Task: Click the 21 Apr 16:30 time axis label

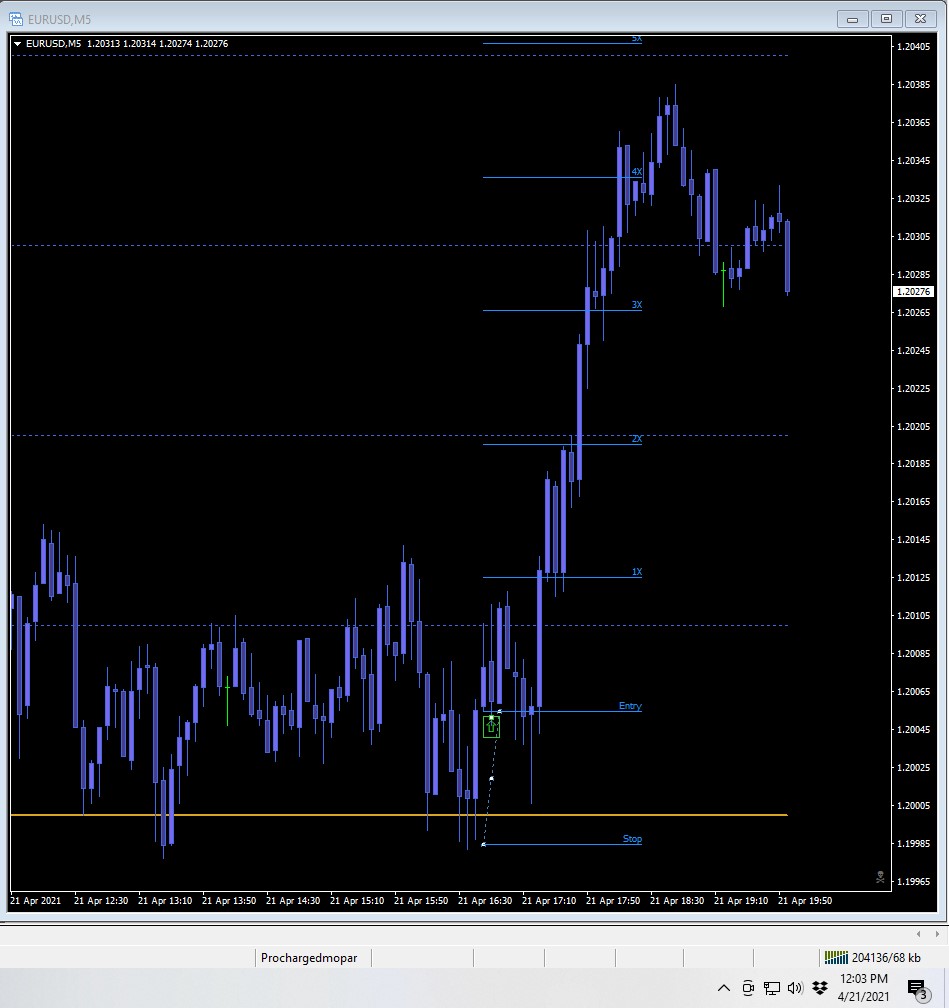Action: click(485, 901)
